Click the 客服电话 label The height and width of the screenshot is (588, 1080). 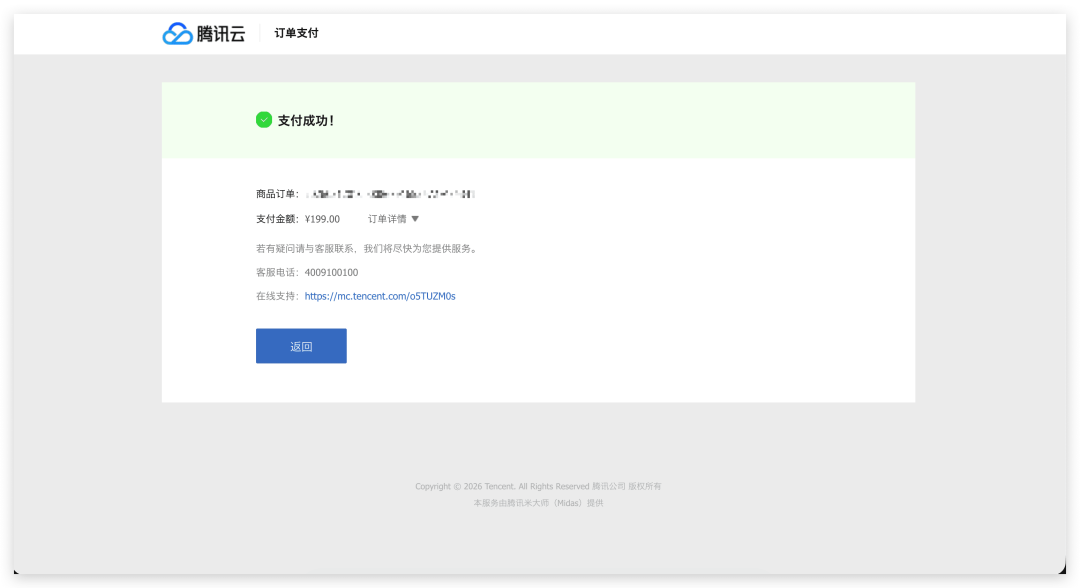pos(278,271)
